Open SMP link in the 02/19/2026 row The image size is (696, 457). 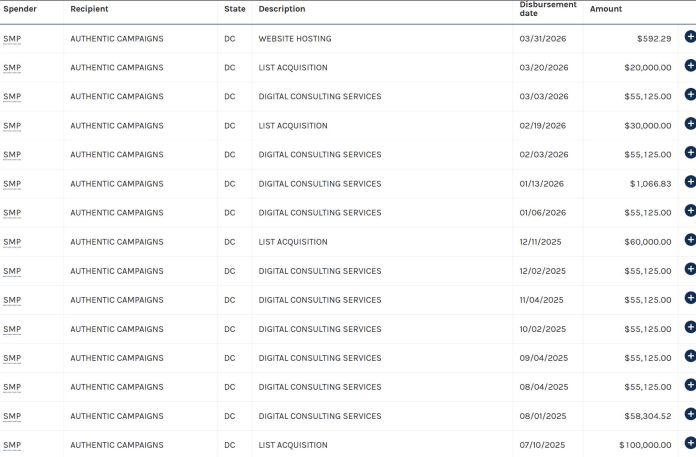tap(12, 126)
